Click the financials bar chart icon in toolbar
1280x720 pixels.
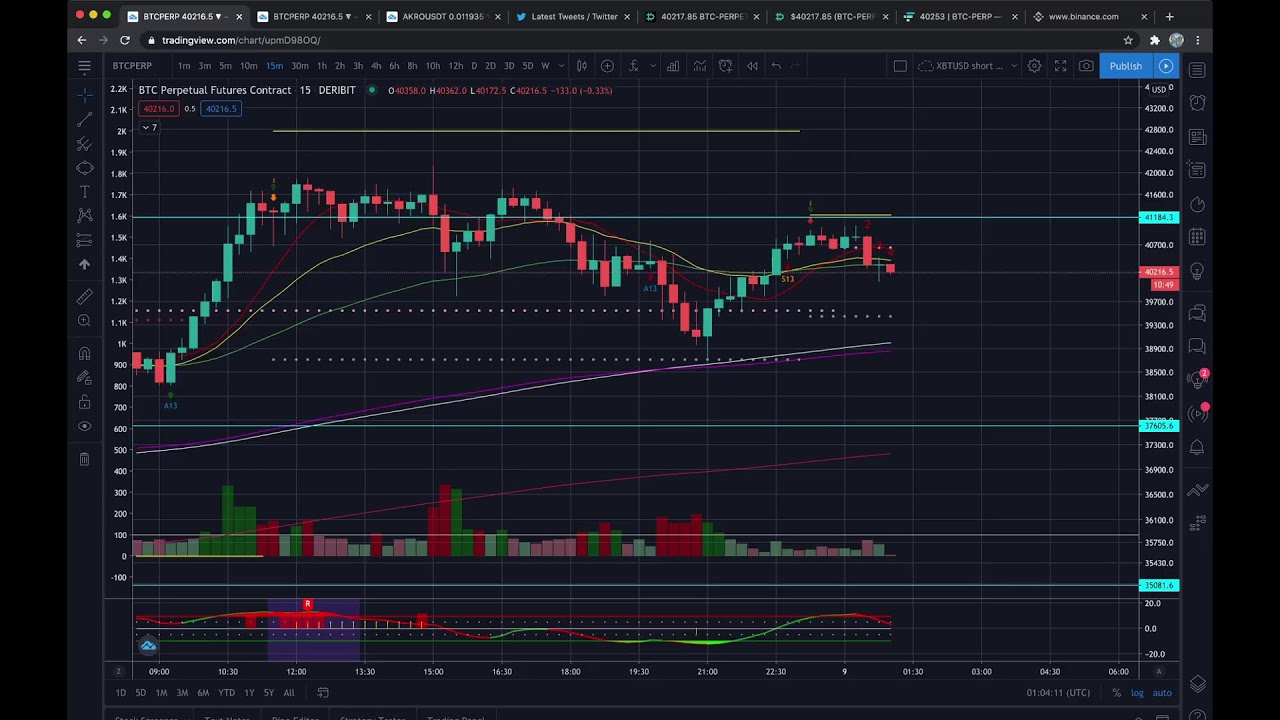673,66
